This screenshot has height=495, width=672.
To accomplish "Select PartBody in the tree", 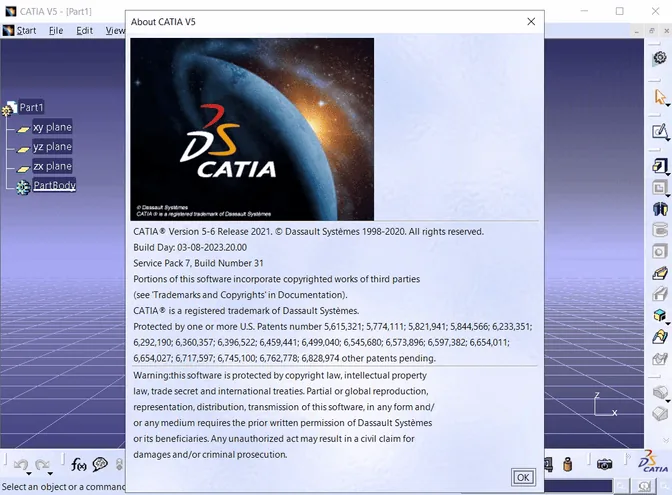I will tap(54, 185).
